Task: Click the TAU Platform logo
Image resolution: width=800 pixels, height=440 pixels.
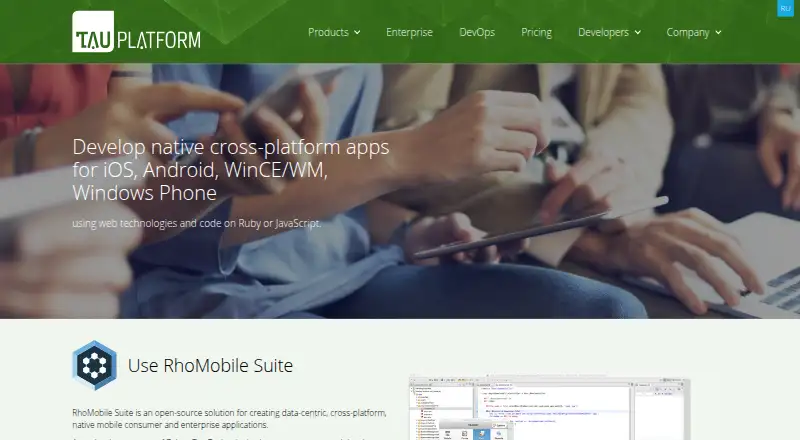Action: pyautogui.click(x=136, y=32)
